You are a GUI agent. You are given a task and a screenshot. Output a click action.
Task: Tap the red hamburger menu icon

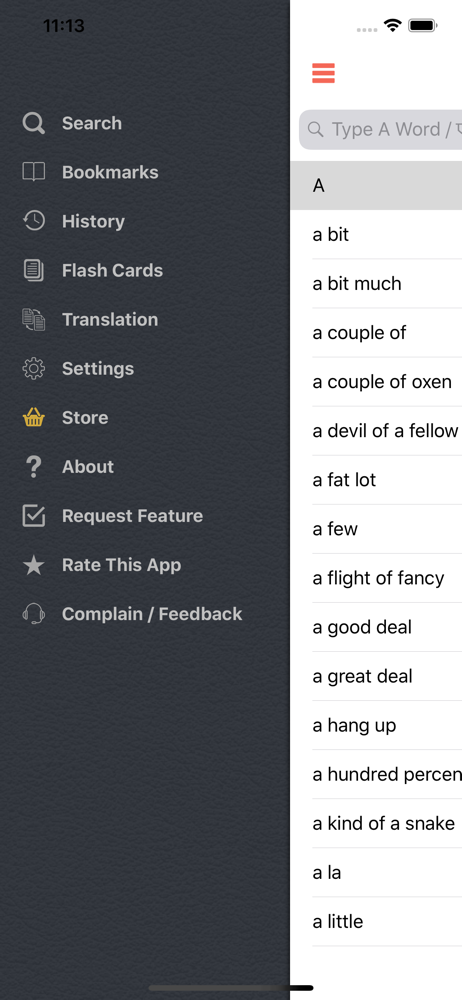[324, 73]
